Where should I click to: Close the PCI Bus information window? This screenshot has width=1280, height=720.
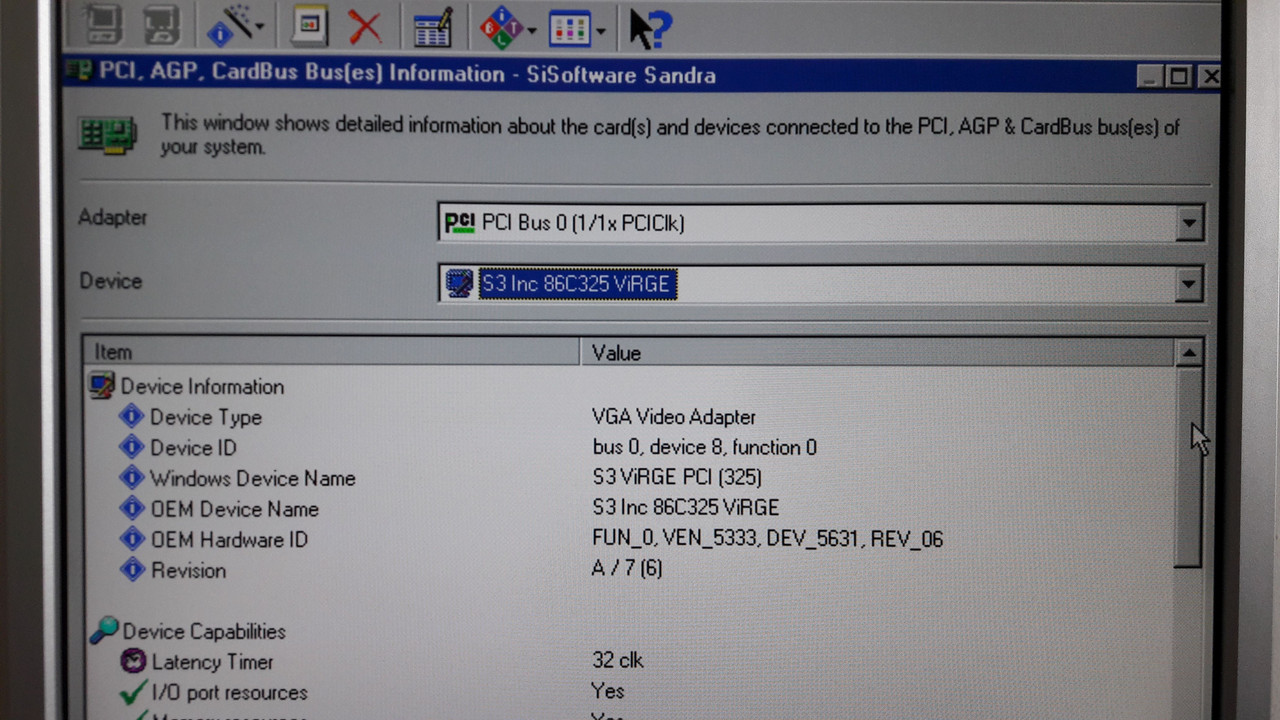[x=1209, y=77]
